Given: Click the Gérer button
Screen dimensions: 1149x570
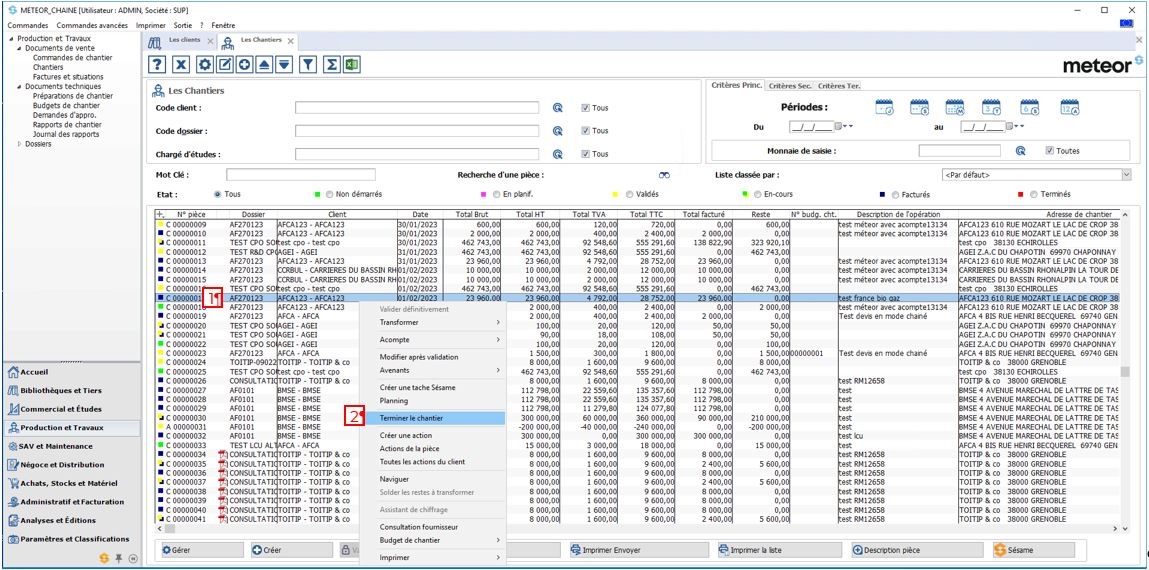Looking at the screenshot, I should (201, 549).
